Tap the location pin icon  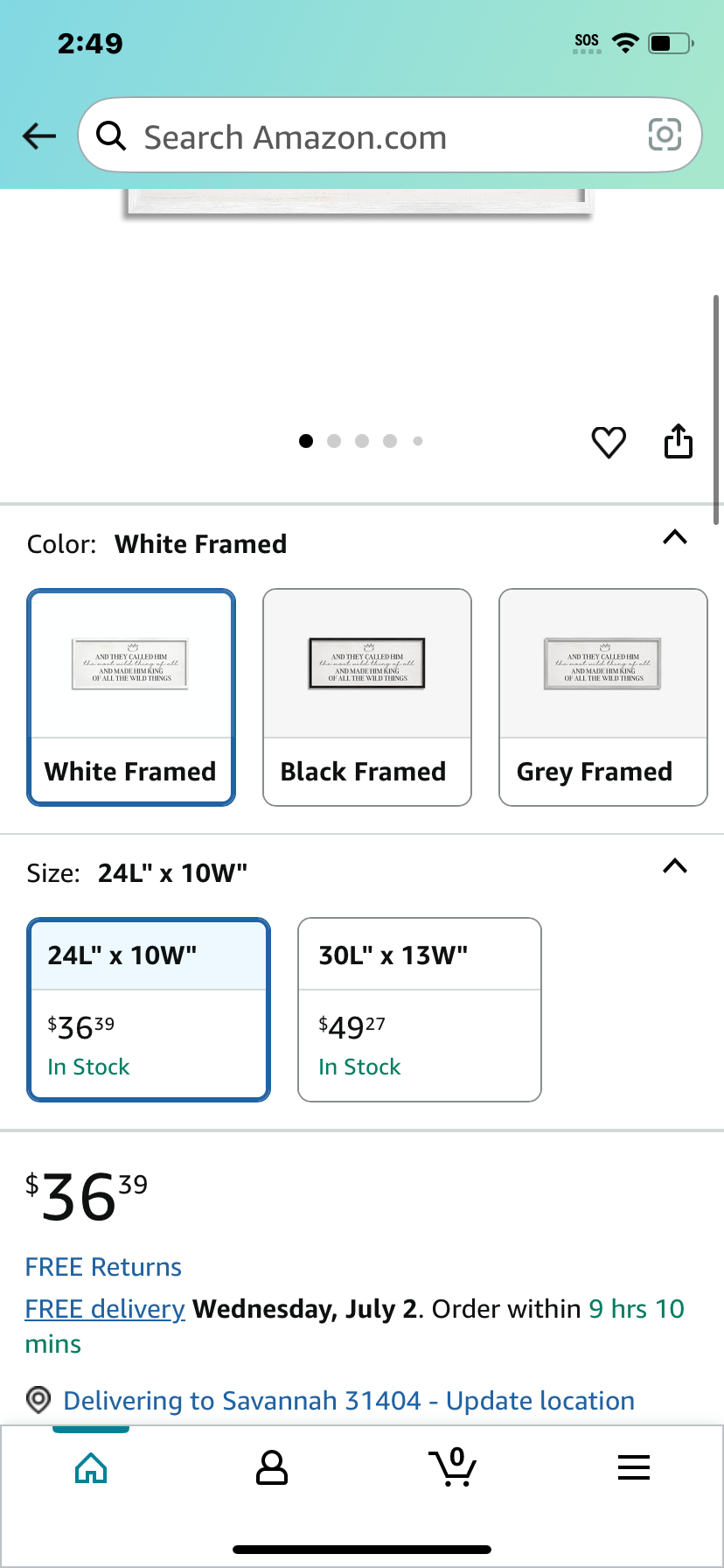pyautogui.click(x=38, y=1400)
